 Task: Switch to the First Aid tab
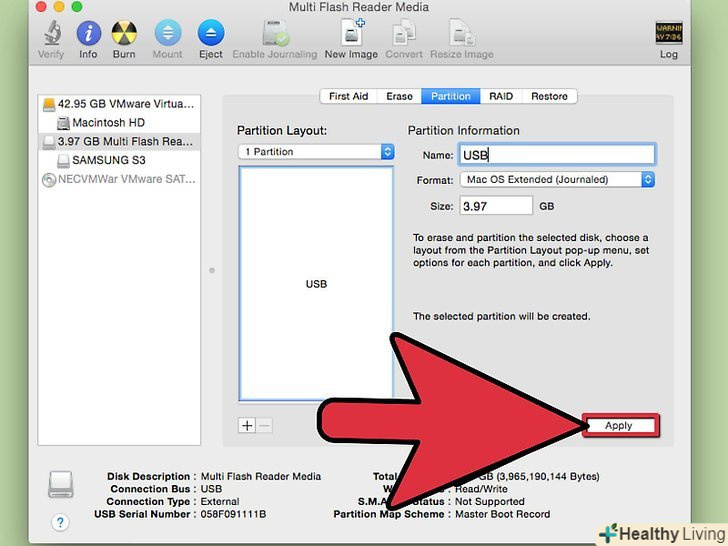[348, 96]
